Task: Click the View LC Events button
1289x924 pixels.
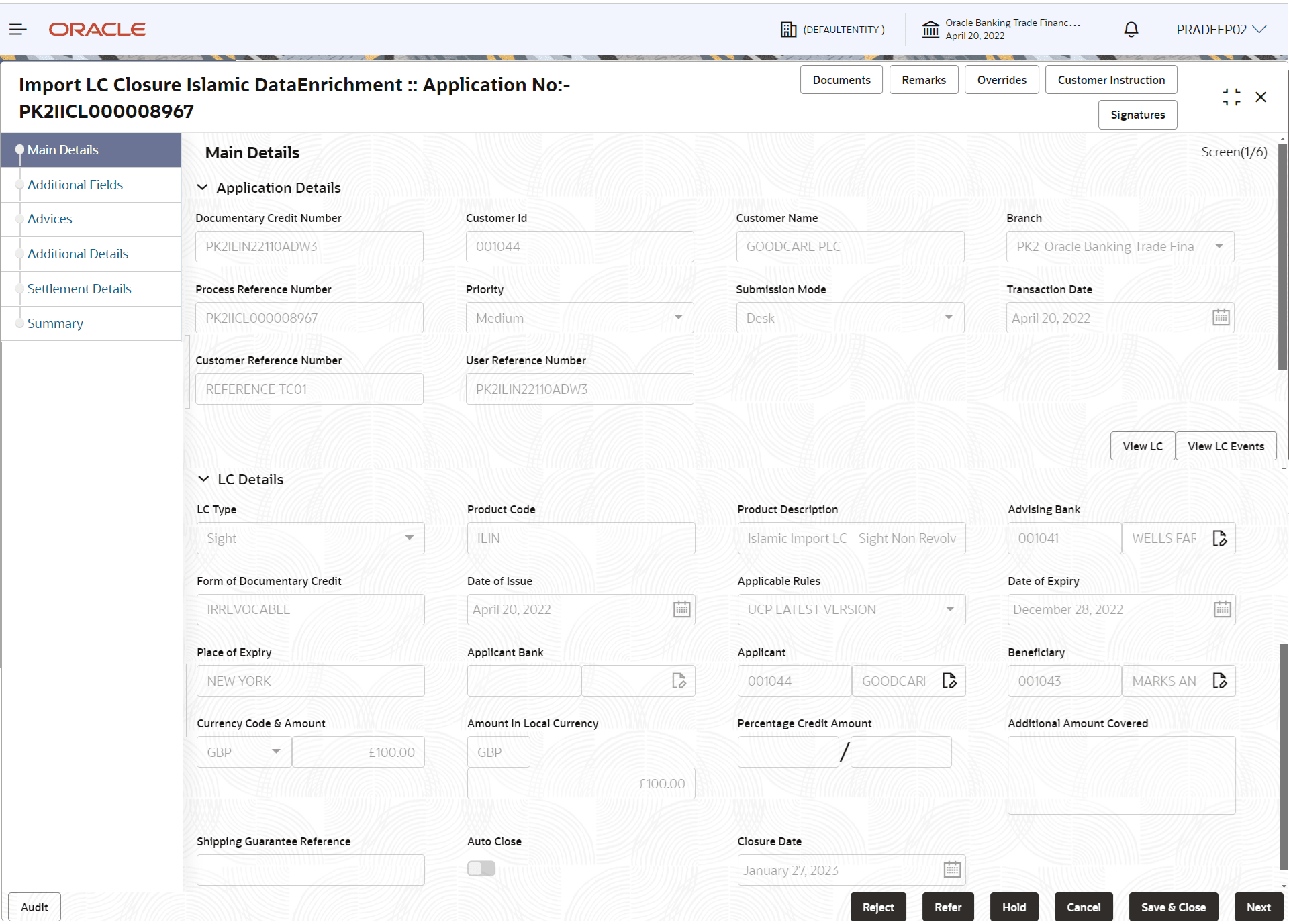Action: point(1225,446)
